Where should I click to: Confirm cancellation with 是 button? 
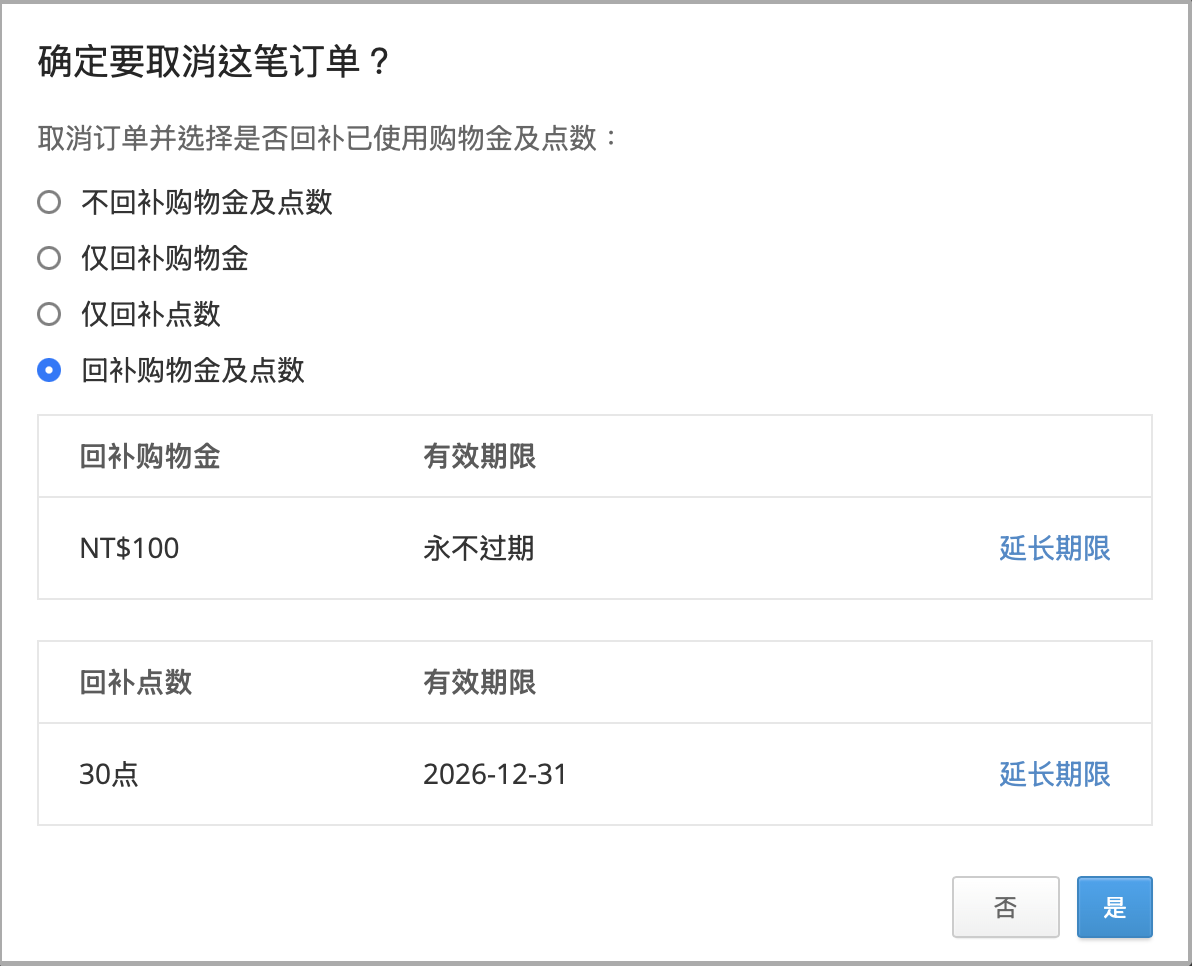[1114, 907]
